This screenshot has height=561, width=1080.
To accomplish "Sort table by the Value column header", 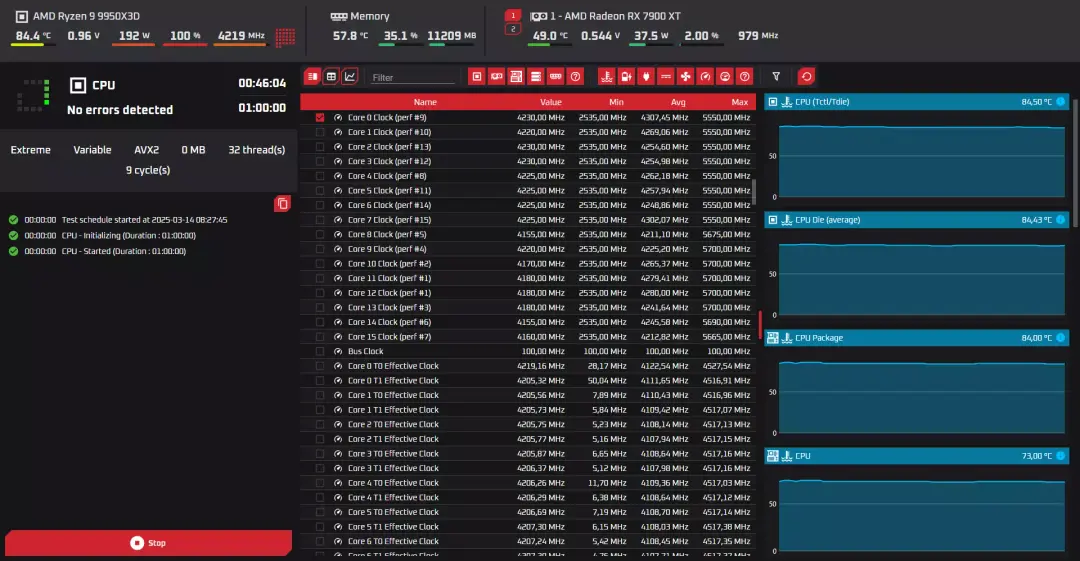I will click(x=550, y=102).
